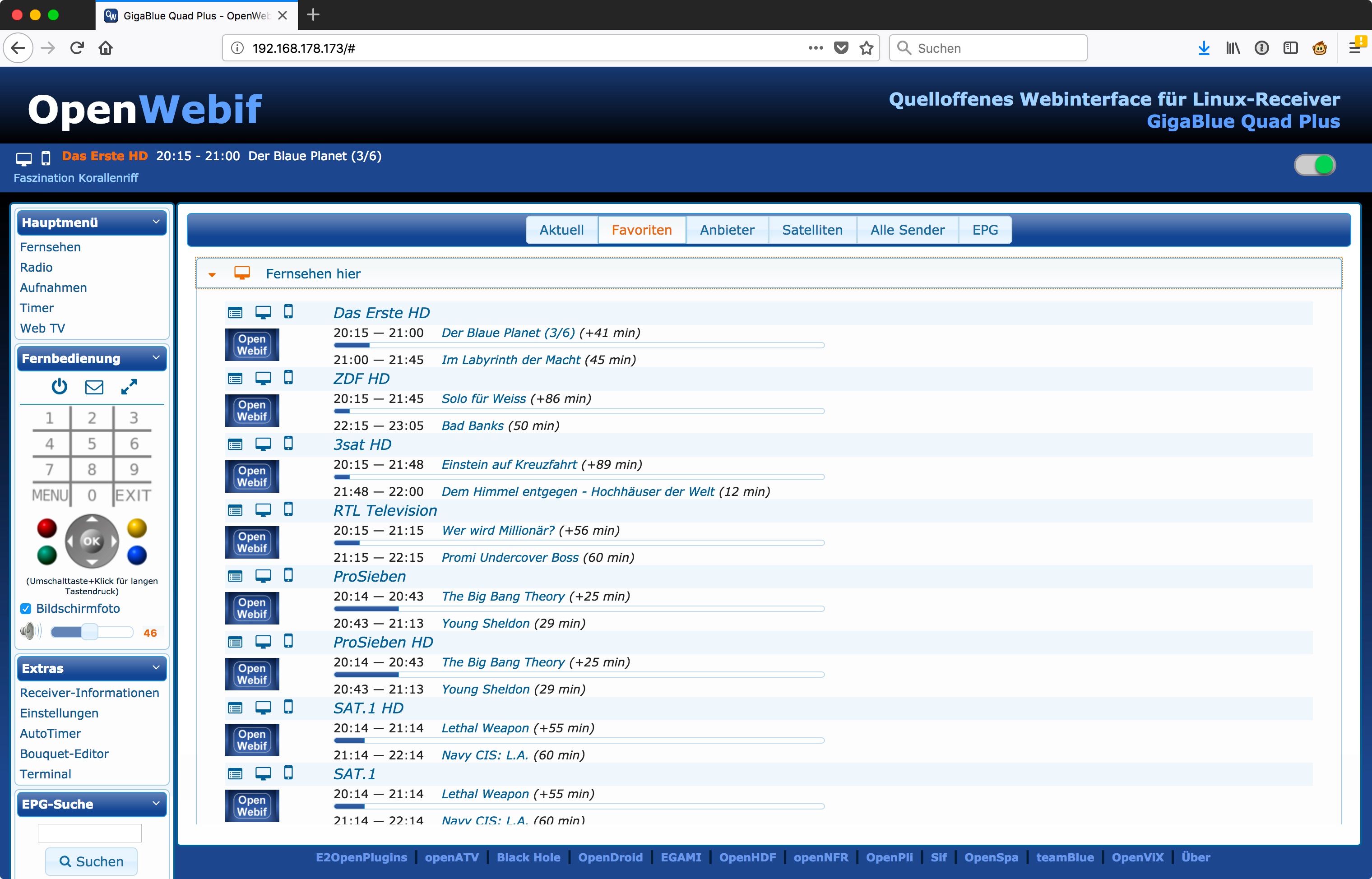Click the TV stream icon for SAT.1
Screen dimensions: 1372x879
coord(263,773)
